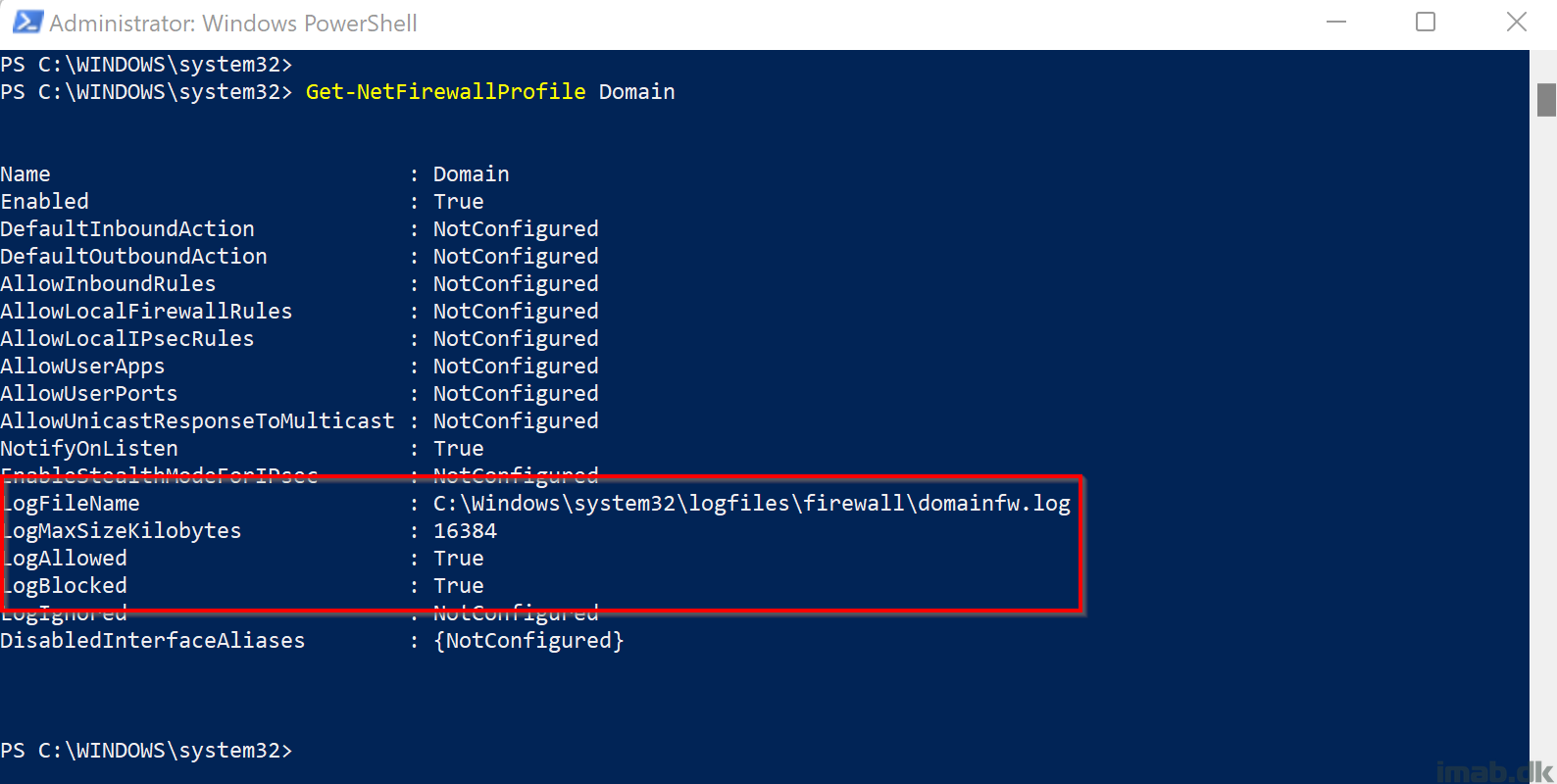Click the 'Administrator: Windows PowerShell' title text

click(233, 24)
